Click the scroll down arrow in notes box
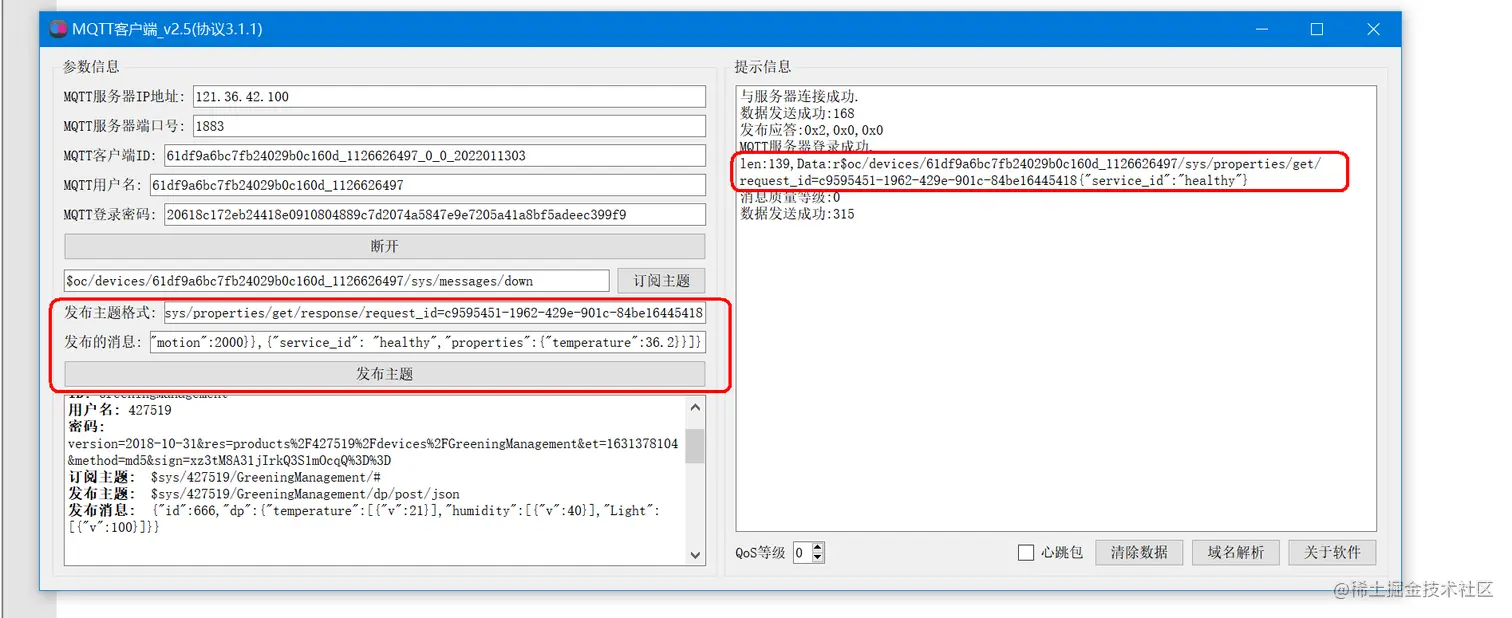The image size is (1512, 618). 696,555
